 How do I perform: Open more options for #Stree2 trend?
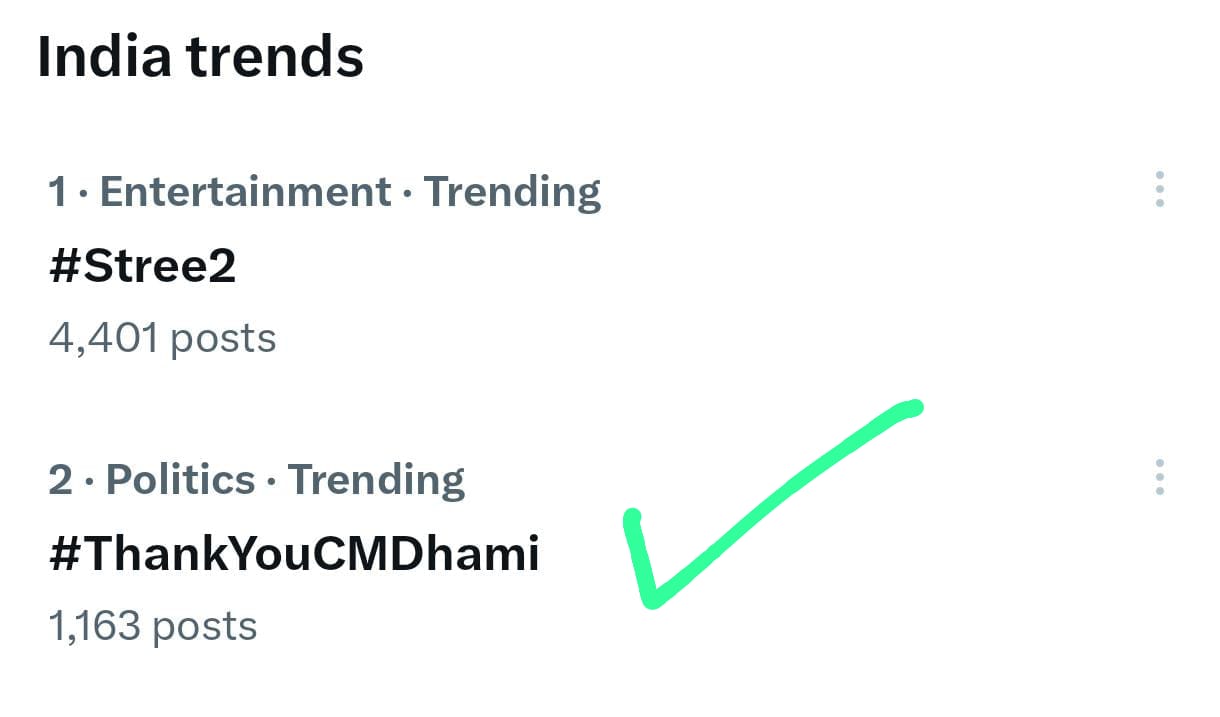coord(1159,189)
